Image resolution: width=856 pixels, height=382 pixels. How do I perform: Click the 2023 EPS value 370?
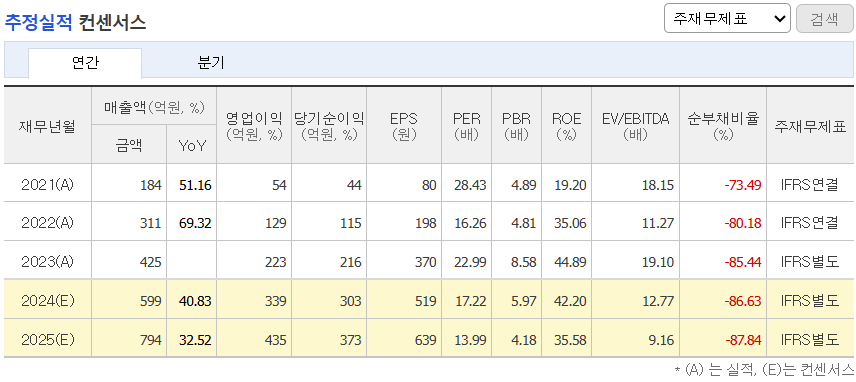click(426, 263)
